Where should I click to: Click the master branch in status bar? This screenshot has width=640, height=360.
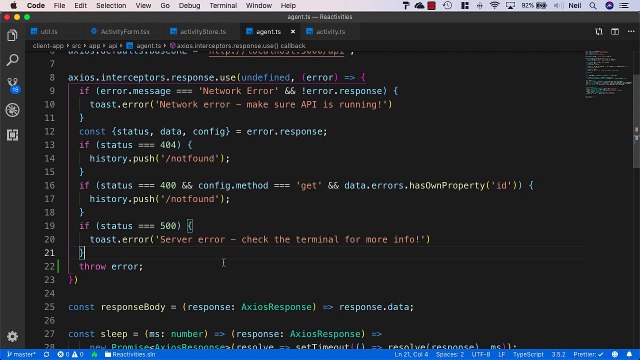click(x=21, y=354)
